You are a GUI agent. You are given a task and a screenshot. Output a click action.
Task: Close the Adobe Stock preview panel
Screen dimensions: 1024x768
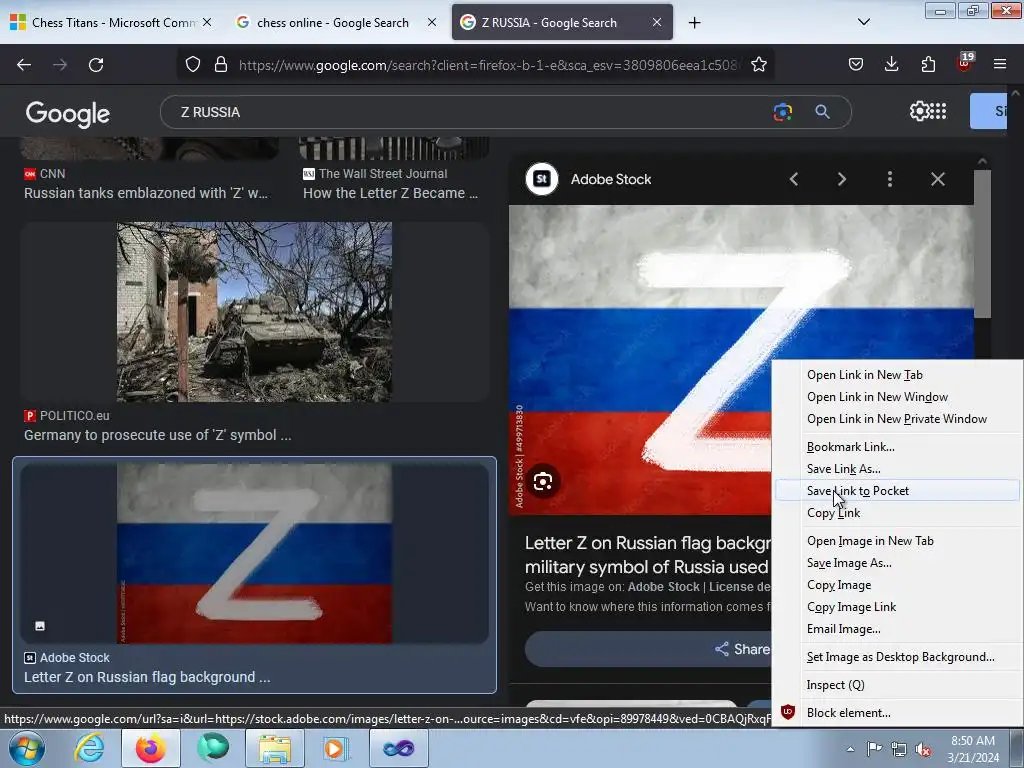938,179
